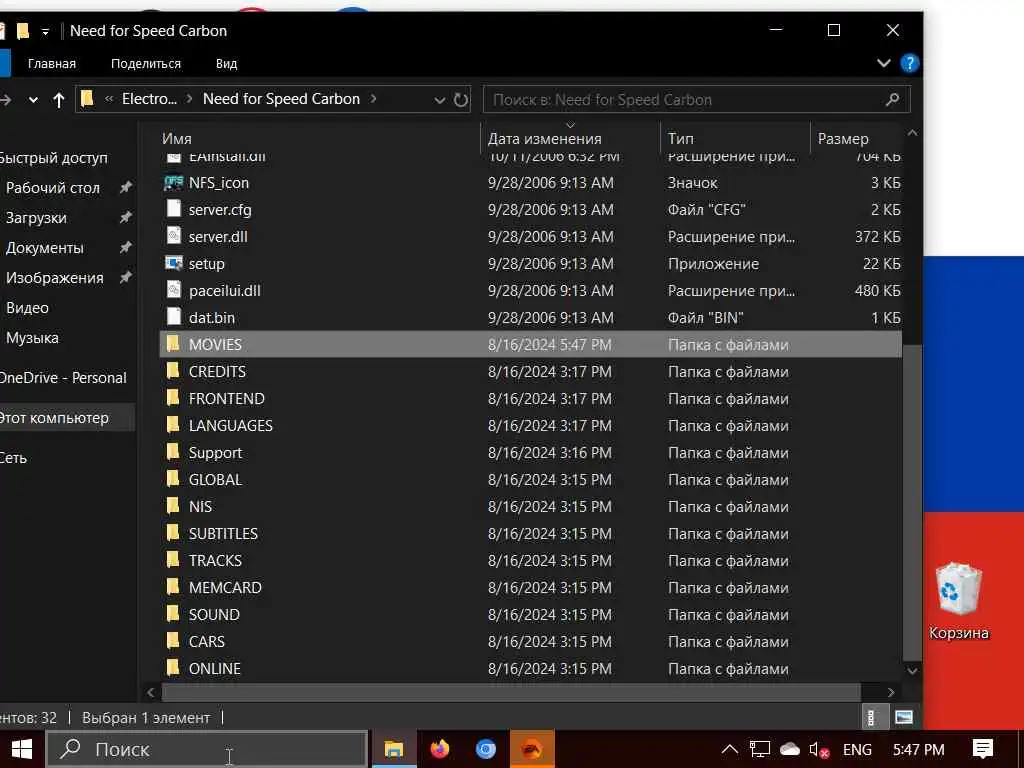Click the ONLINE folder icon
Screen dimensions: 1024x768
tap(173, 668)
